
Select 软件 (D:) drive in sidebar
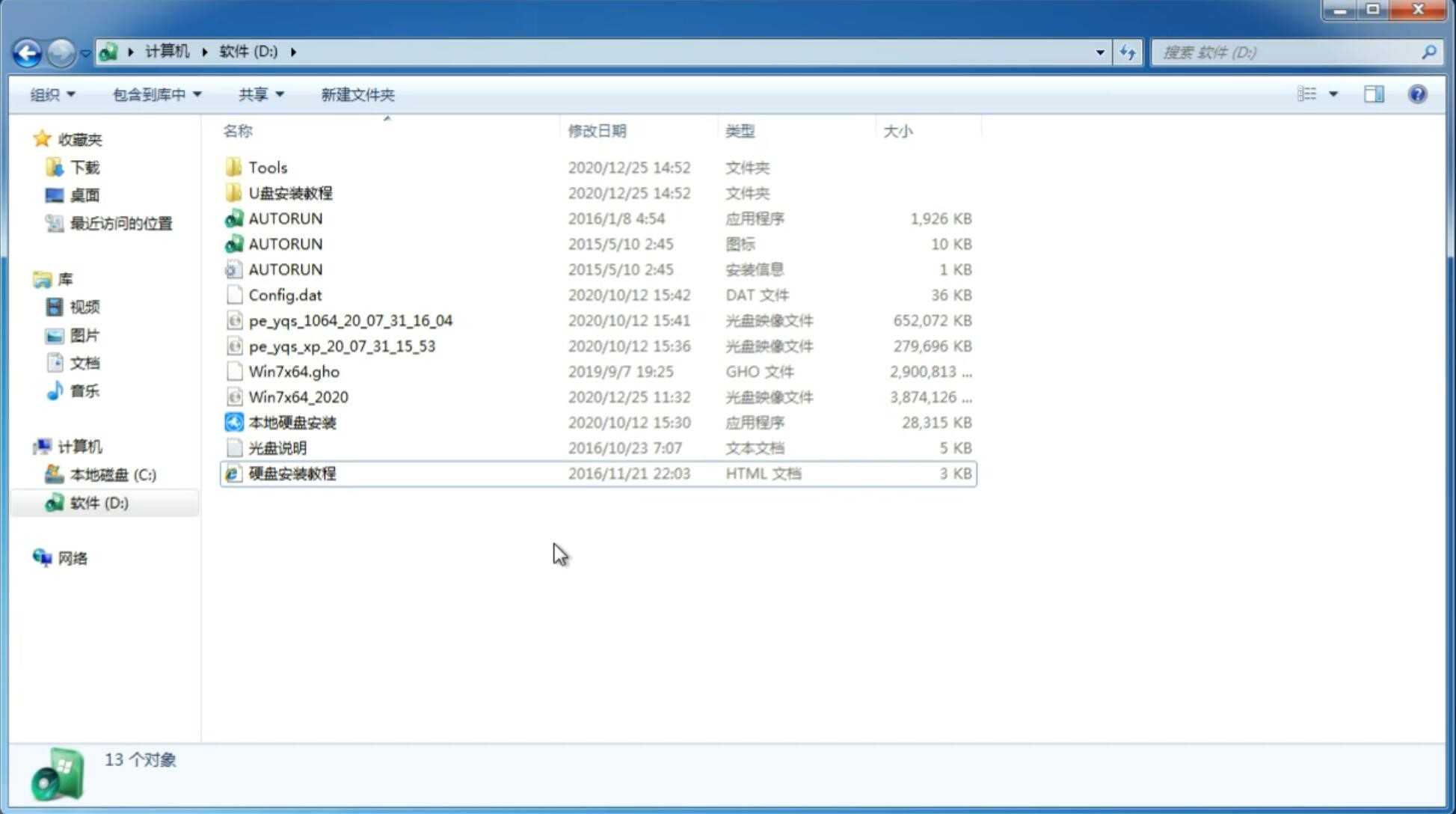[x=98, y=502]
